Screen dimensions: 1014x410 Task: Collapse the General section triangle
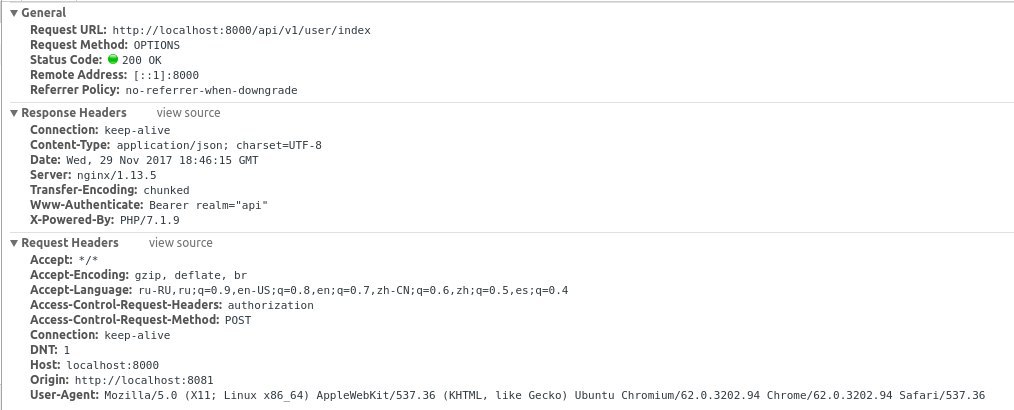[14, 13]
